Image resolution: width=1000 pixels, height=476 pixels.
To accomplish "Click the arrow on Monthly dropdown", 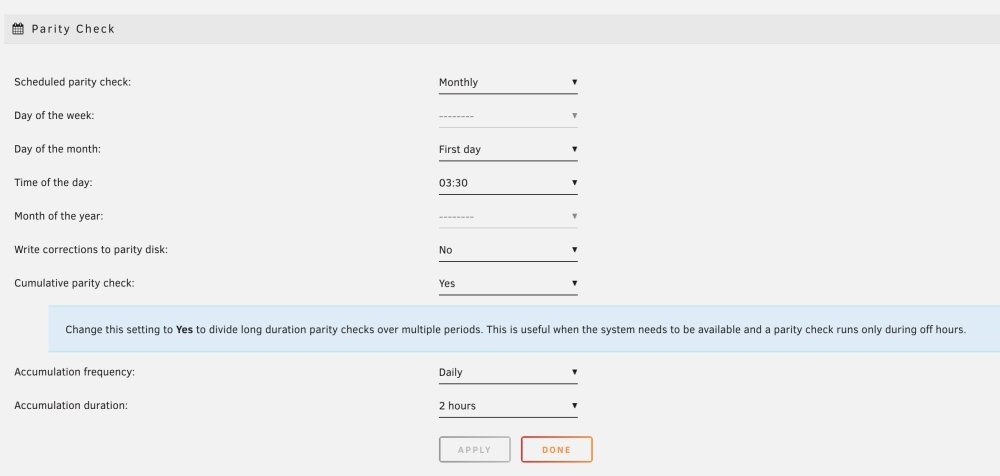I will [x=574, y=82].
